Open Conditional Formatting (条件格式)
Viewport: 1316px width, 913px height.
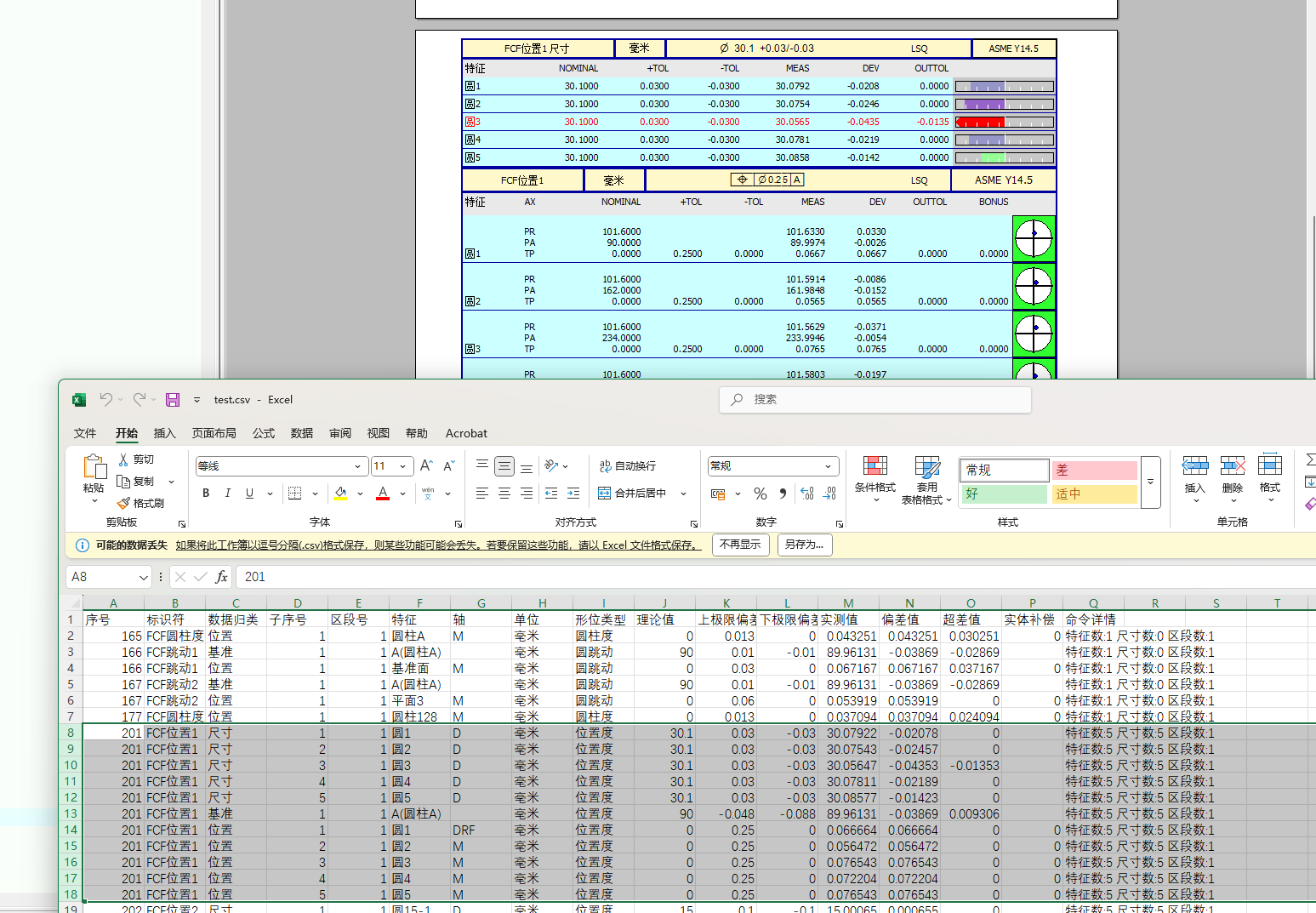[x=875, y=479]
